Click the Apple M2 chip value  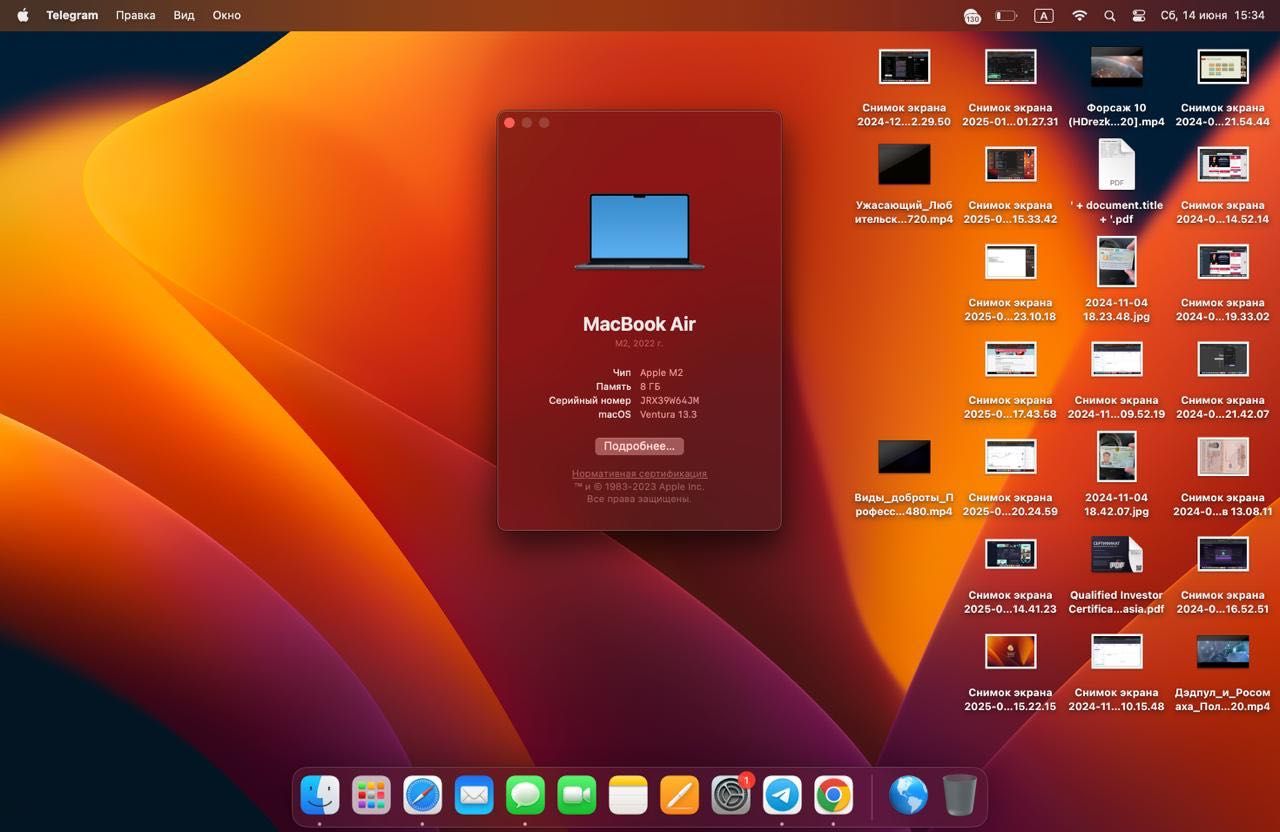(x=661, y=373)
